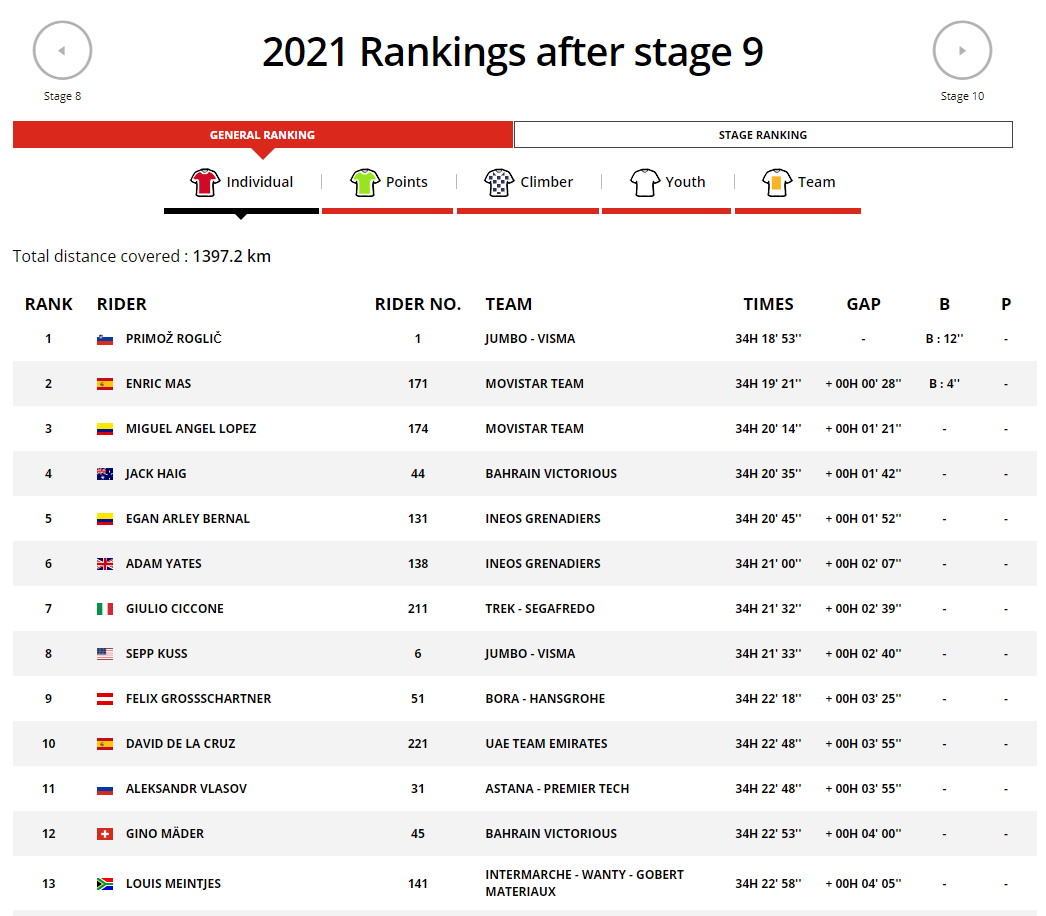Click the white Youth jersey icon
The width and height of the screenshot is (1046, 916).
click(x=644, y=182)
